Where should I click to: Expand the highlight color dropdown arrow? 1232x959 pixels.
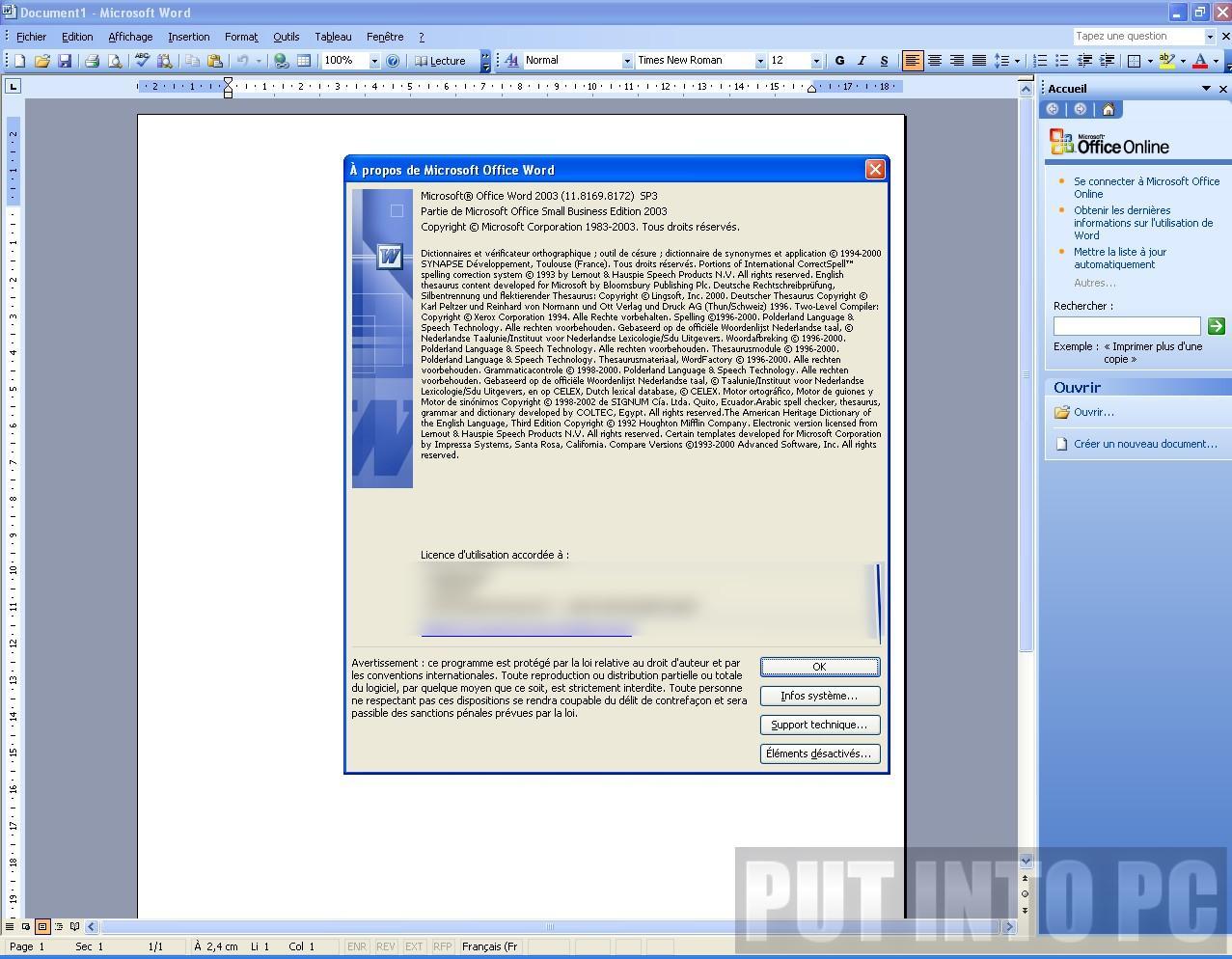(1183, 61)
